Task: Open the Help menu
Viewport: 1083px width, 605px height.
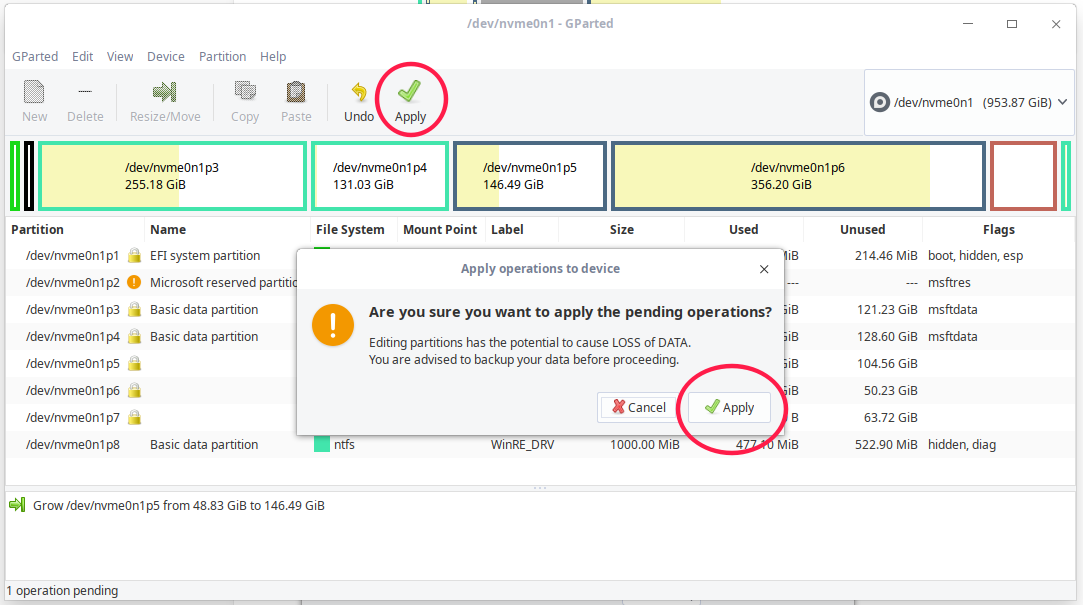Action: tap(273, 57)
